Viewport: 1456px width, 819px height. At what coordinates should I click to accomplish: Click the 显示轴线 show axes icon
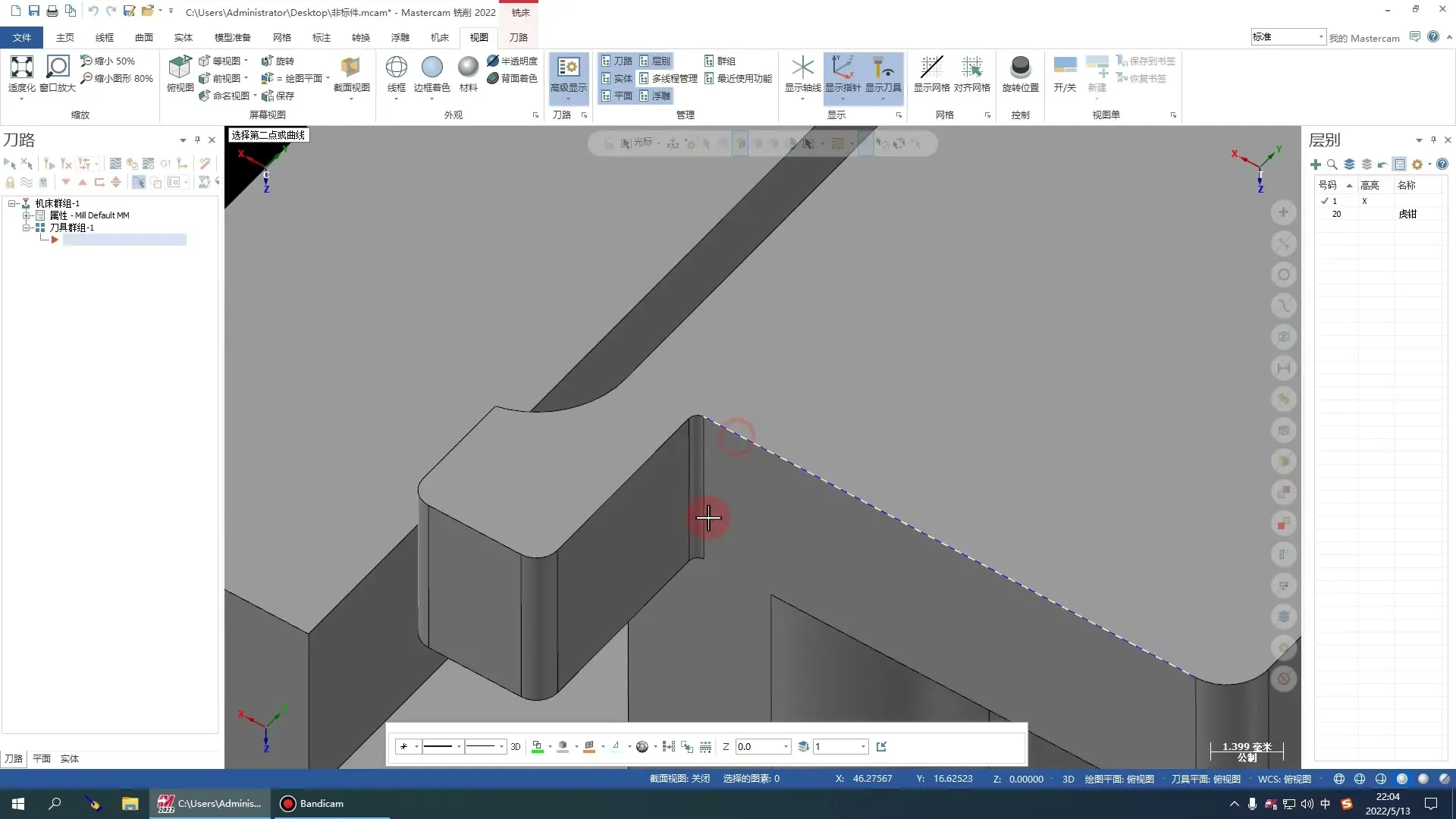tap(802, 68)
